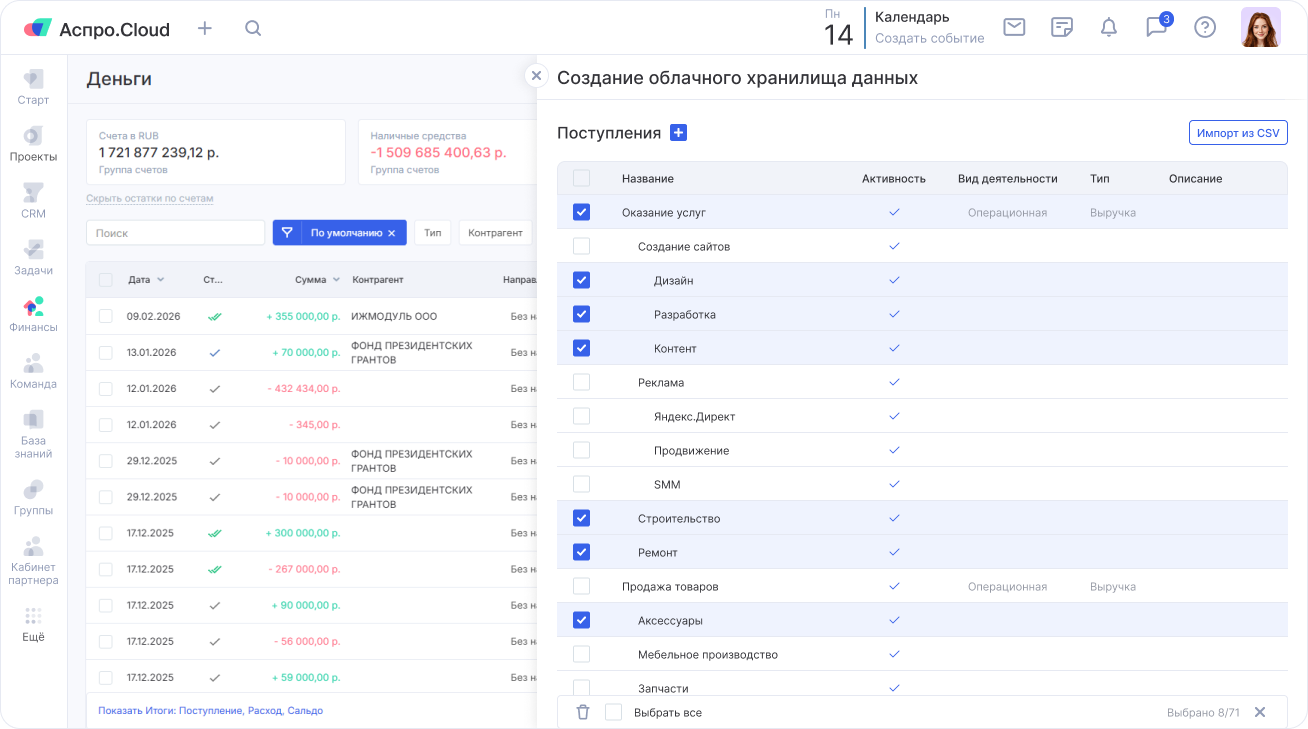The width and height of the screenshot is (1308, 729).
Task: Click the search magnifier icon in header
Action: point(253,28)
